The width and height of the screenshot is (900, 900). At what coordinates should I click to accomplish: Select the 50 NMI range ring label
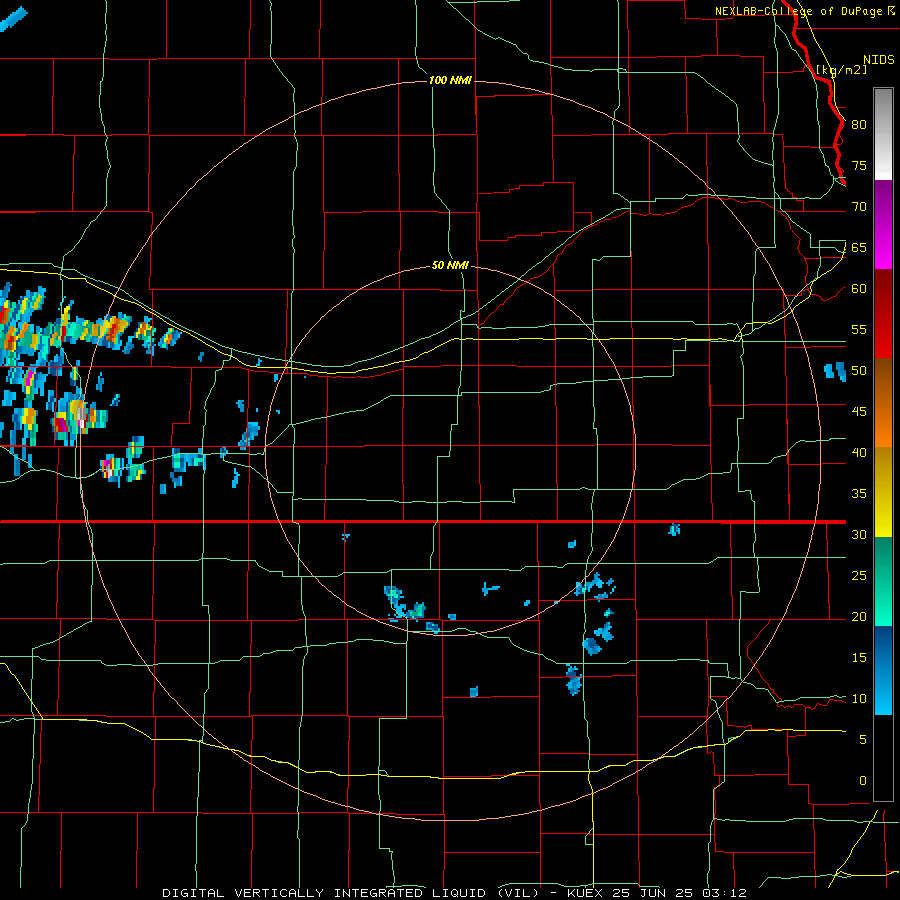pos(450,265)
